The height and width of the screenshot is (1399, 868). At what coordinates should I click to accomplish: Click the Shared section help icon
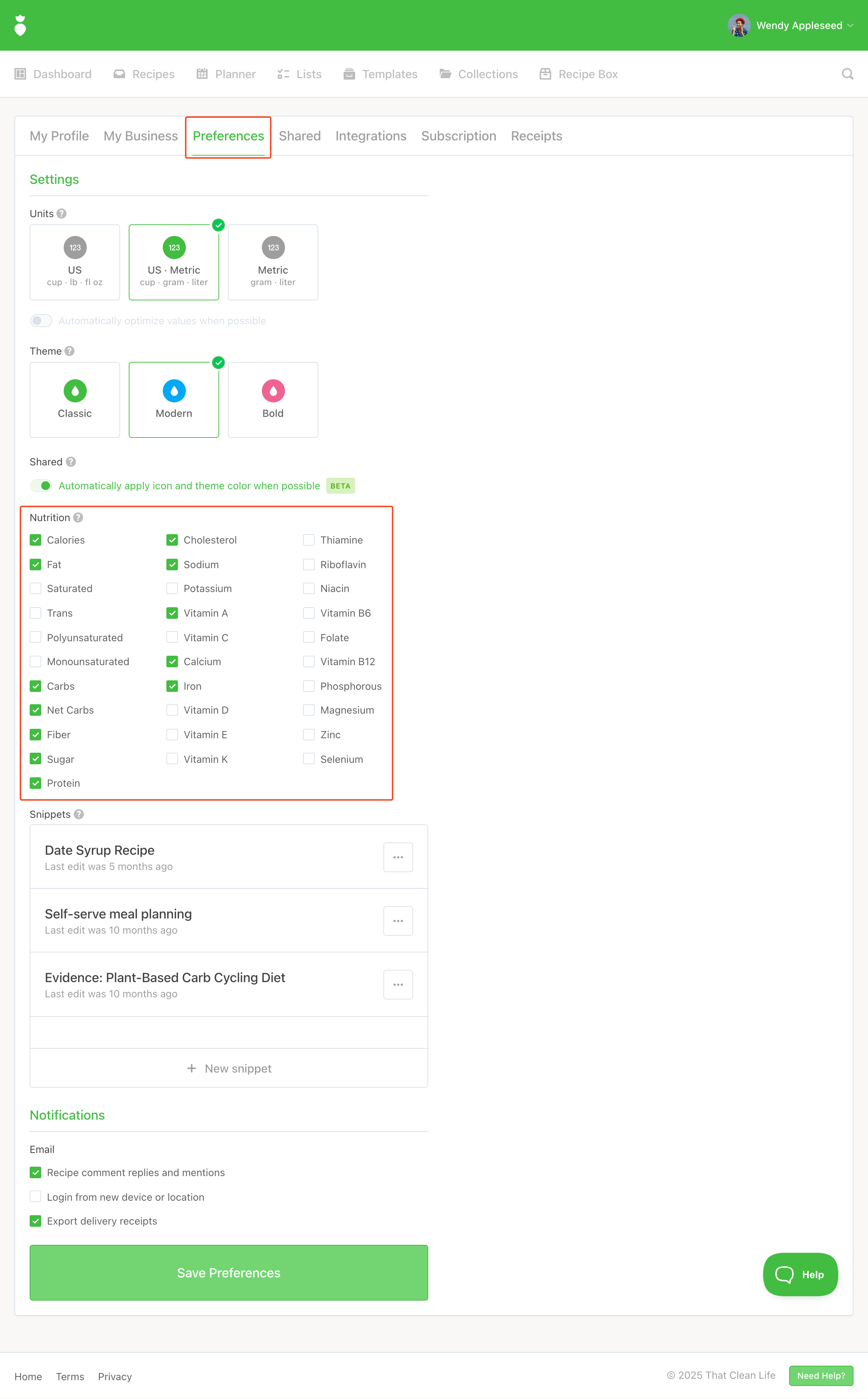(x=71, y=462)
